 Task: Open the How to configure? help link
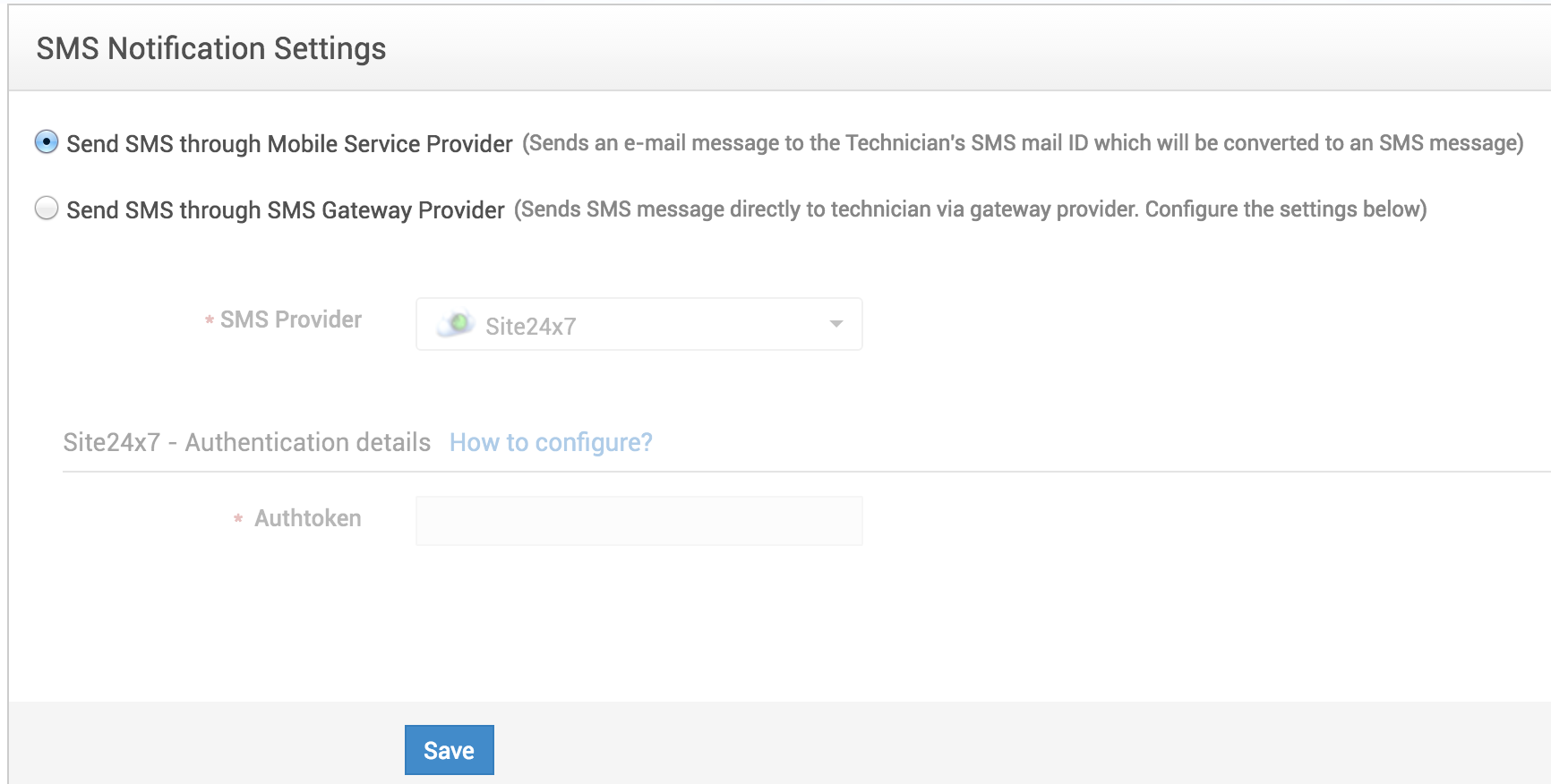pyautogui.click(x=551, y=442)
